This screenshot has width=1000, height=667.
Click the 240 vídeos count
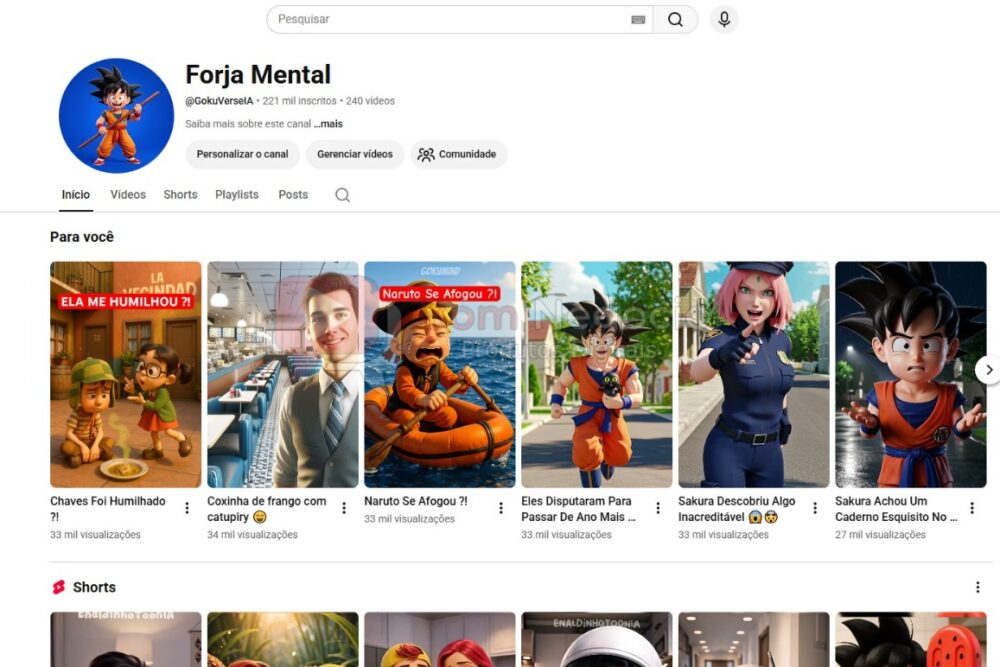pos(370,101)
